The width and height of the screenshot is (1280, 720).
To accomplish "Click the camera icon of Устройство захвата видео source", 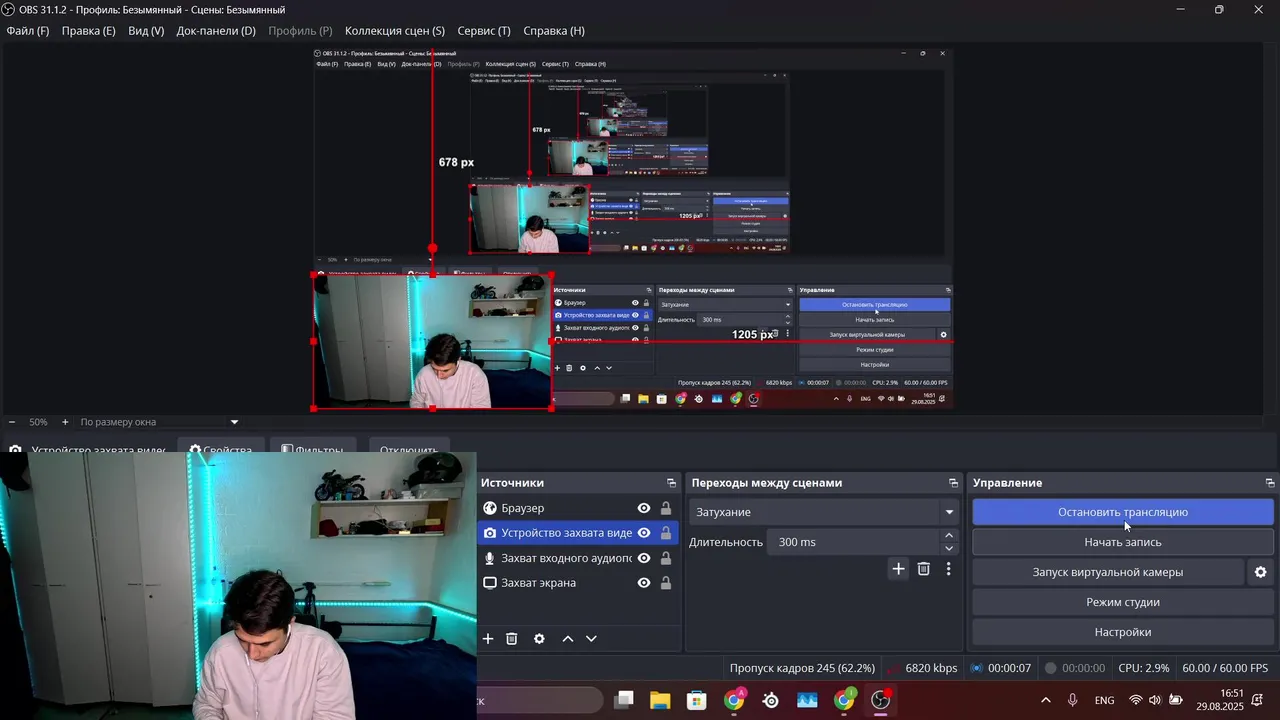I will 490,533.
